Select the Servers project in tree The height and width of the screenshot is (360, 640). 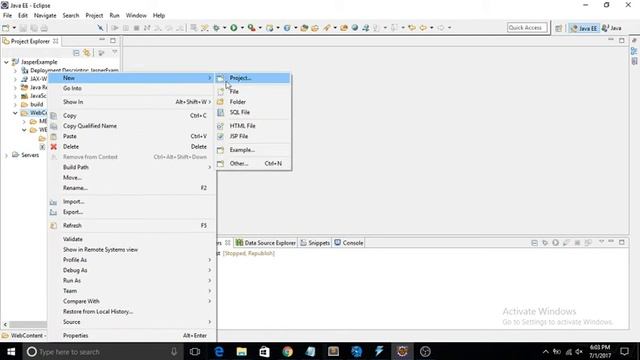tap(30, 155)
